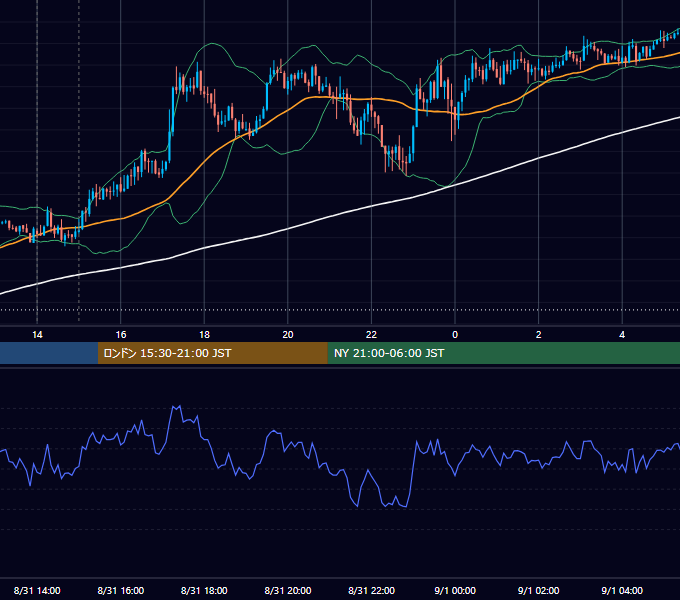Click the 8/31 16:00 time label
This screenshot has height=600, width=680.
coord(121,590)
